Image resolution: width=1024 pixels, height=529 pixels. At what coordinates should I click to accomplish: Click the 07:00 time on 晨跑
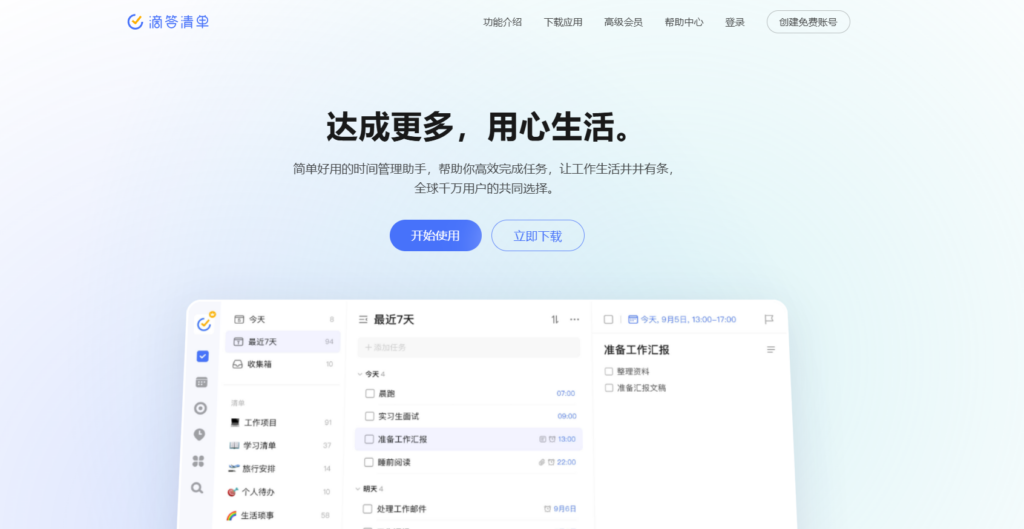click(566, 394)
